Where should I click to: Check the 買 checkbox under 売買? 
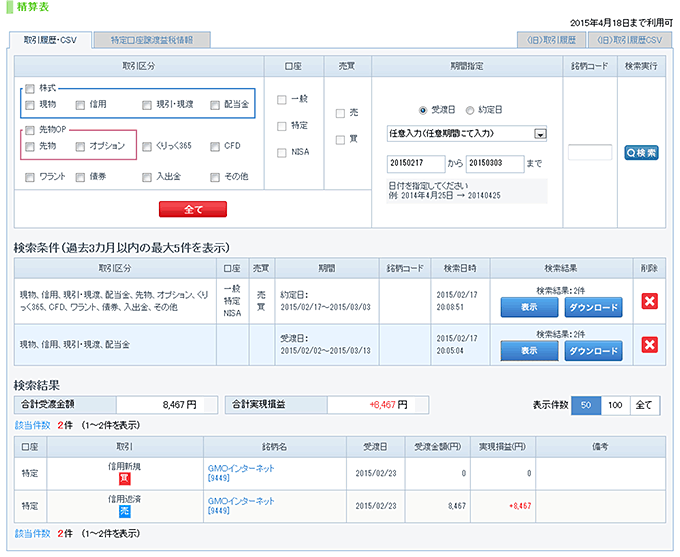coord(341,140)
